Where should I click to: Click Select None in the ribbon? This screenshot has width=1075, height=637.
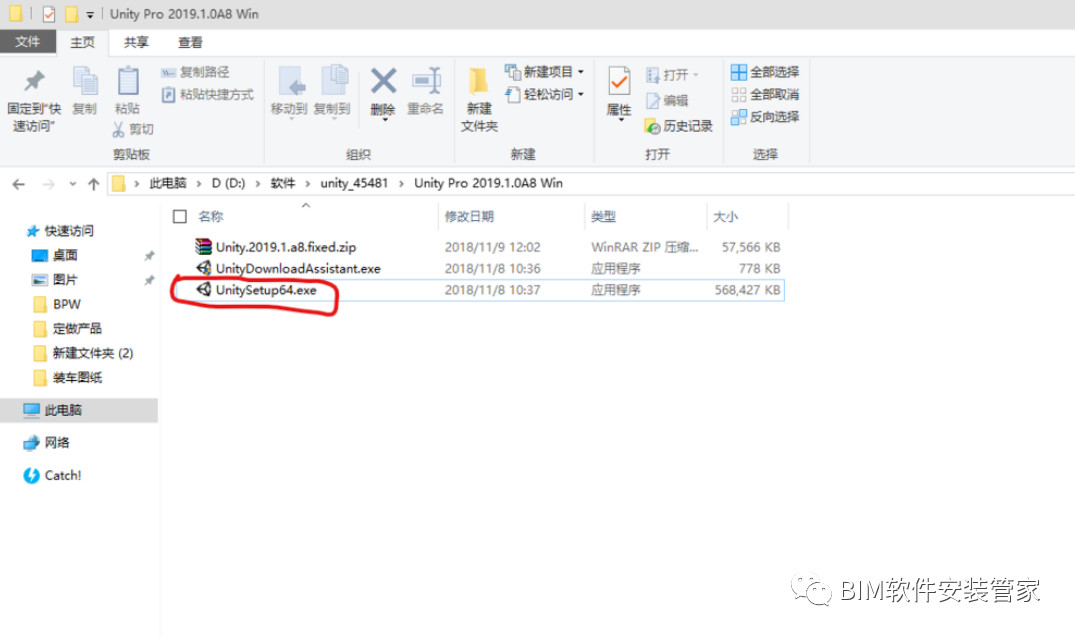765,95
